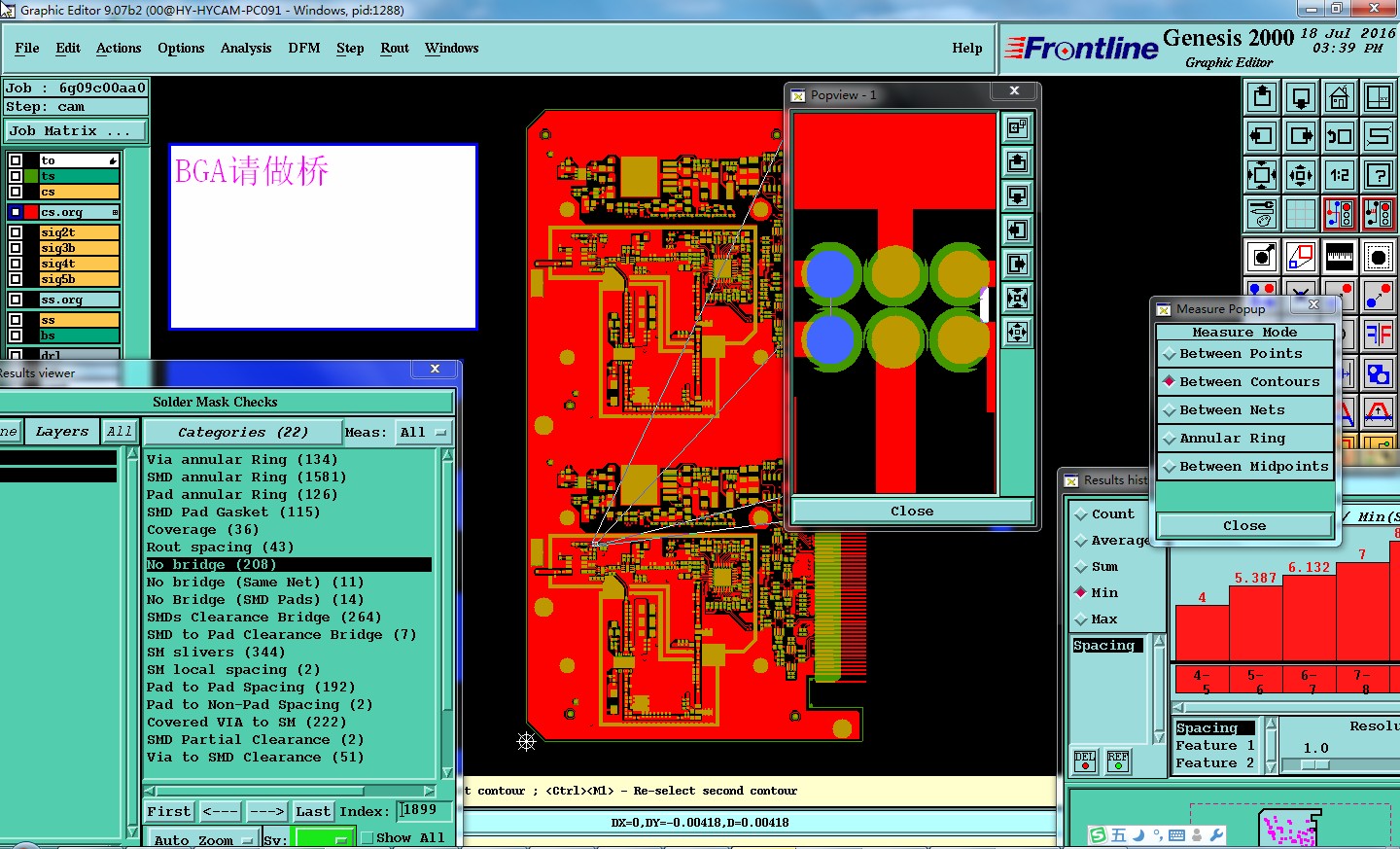1400x849 pixels.
Task: Pan right in the Popview window
Action: pyautogui.click(x=1017, y=264)
